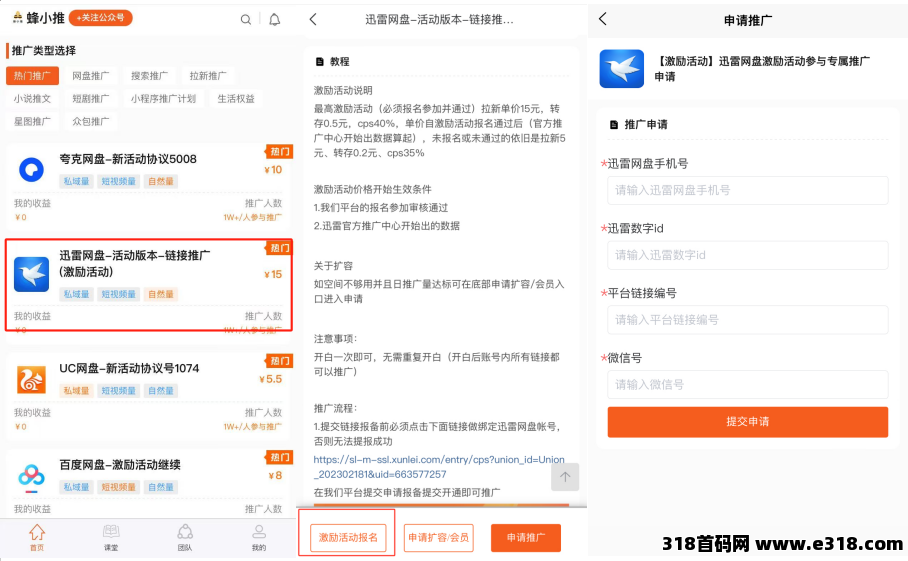908x561 pixels.
Task: Select the 网盘推广 category tab
Action: pyautogui.click(x=91, y=76)
